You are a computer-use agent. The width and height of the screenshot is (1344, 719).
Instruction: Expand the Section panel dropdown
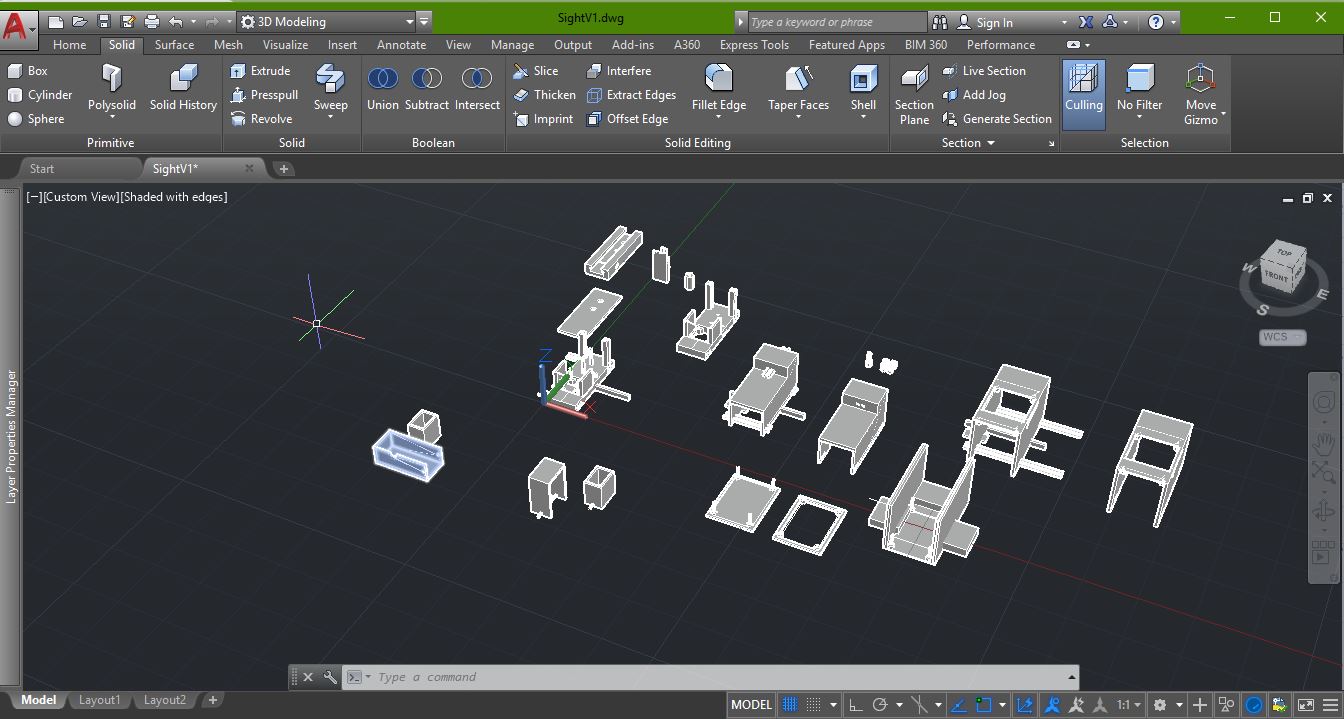click(990, 142)
